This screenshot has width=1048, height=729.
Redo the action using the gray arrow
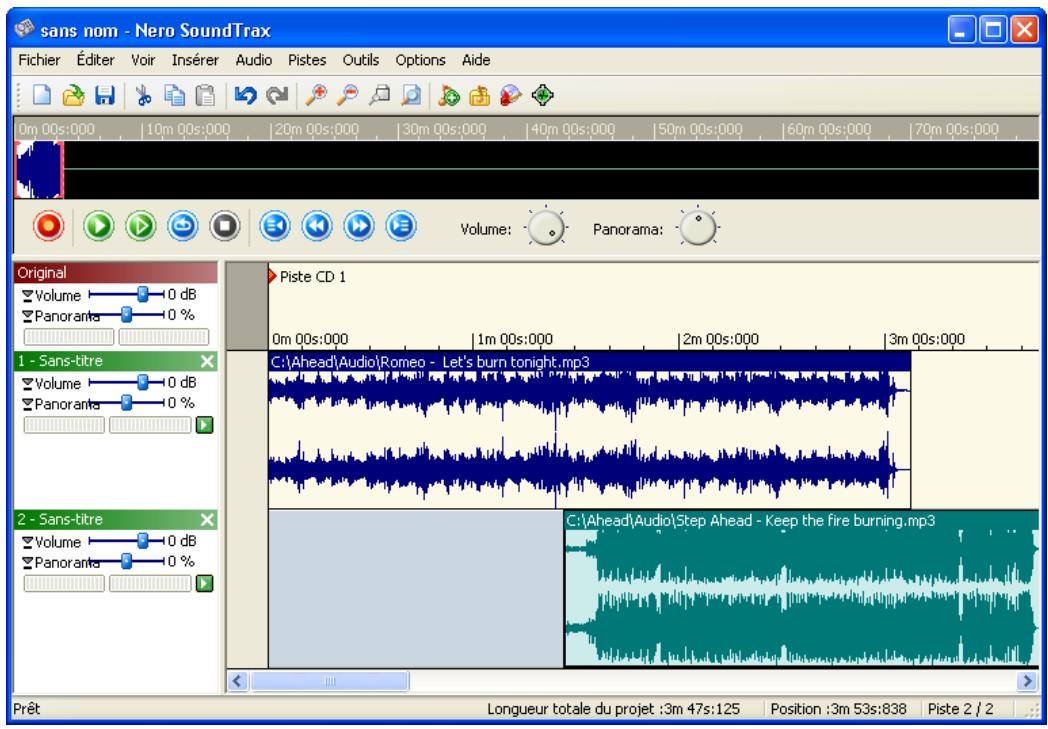(x=277, y=96)
